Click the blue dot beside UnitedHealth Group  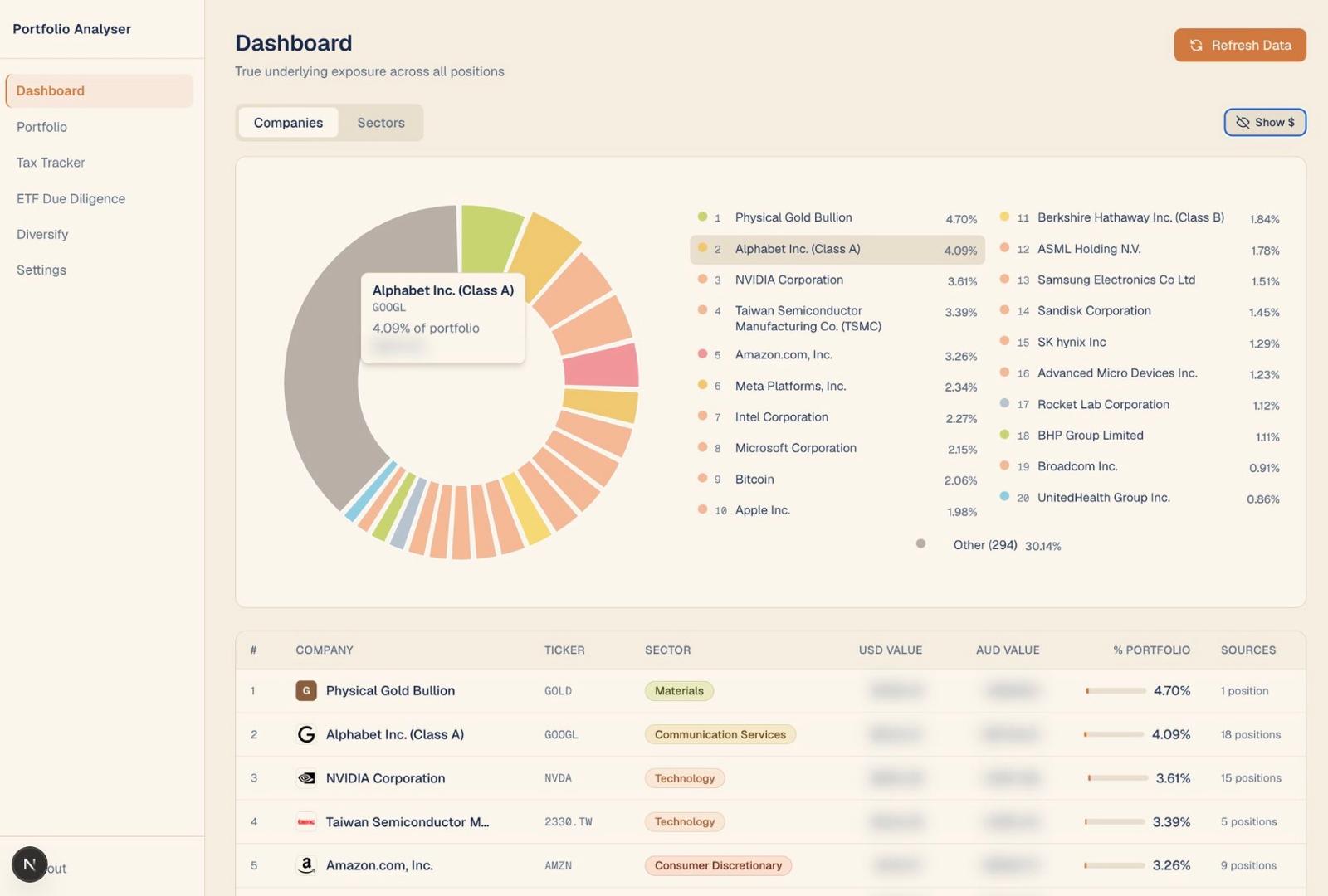click(1004, 496)
